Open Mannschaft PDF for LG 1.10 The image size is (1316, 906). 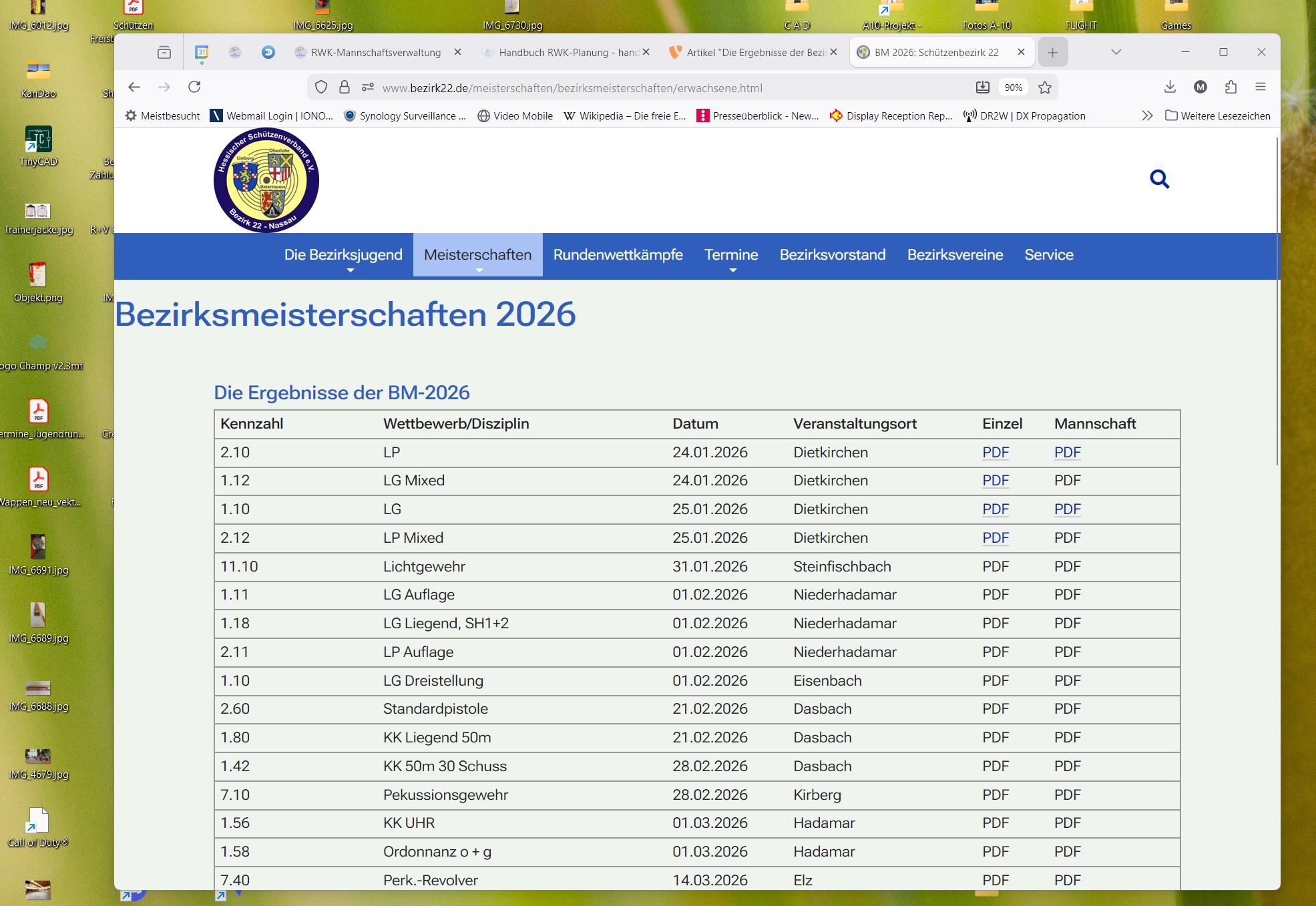click(1067, 509)
